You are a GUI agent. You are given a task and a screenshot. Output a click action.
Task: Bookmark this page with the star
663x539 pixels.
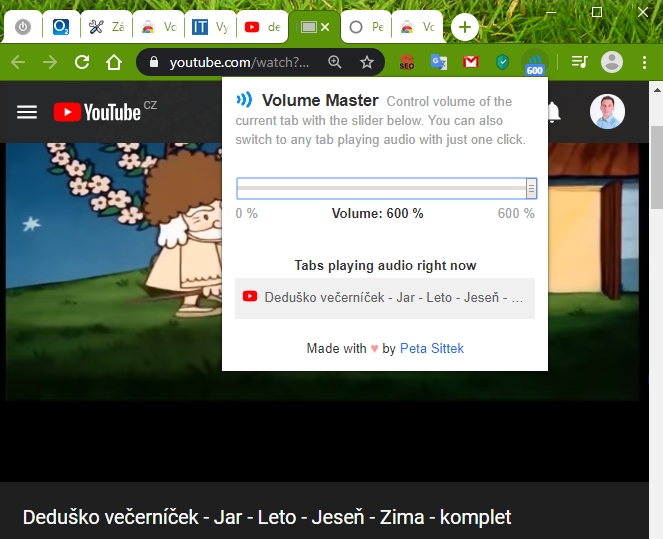(367, 62)
